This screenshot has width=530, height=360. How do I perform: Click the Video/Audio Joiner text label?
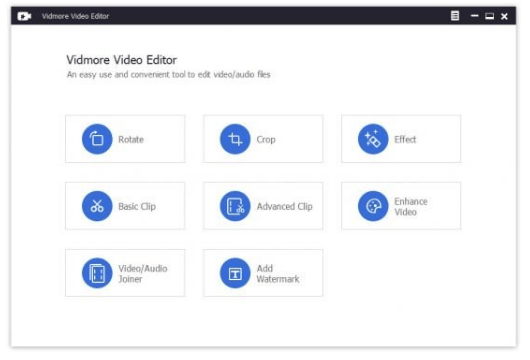[143, 273]
